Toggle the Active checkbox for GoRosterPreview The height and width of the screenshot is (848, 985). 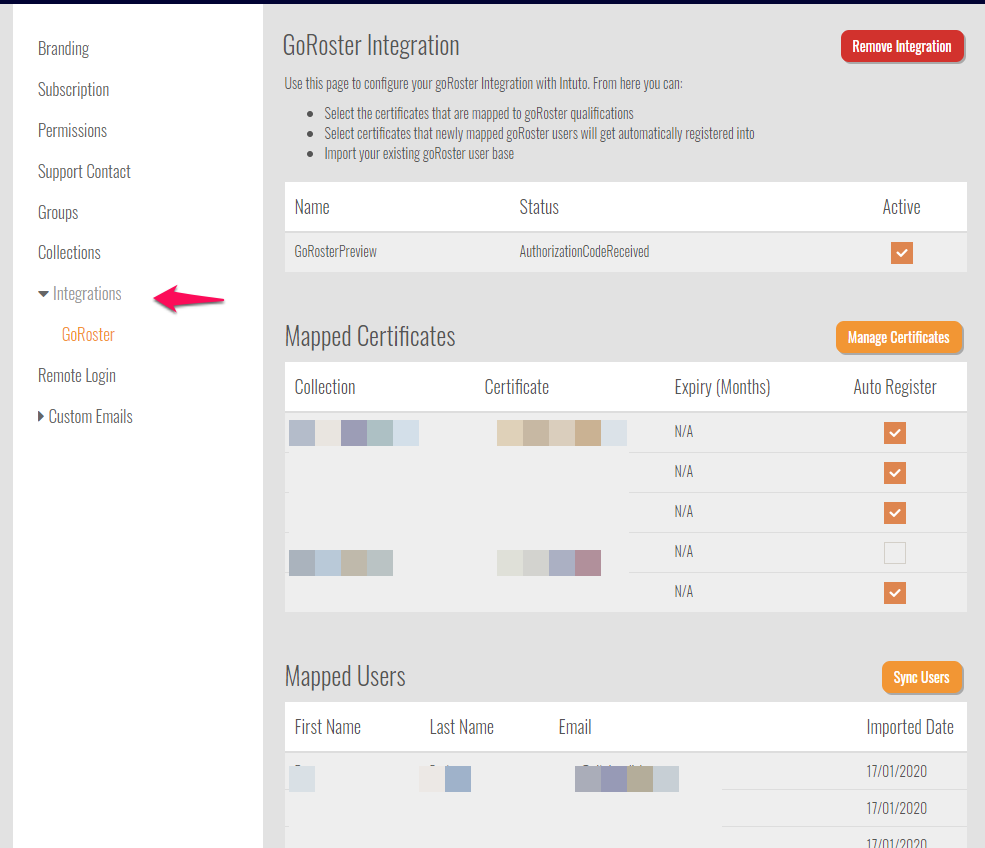pos(901,253)
